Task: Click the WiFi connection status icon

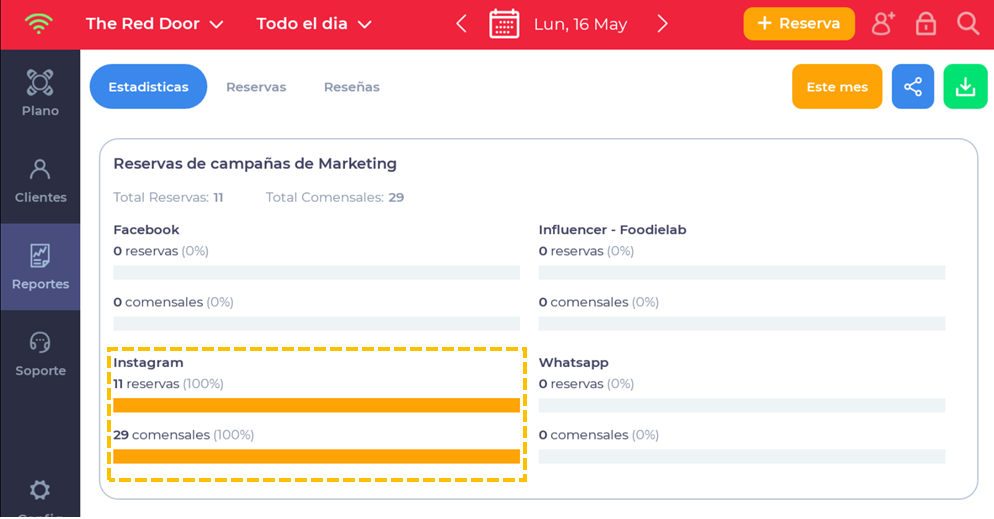Action: click(39, 24)
